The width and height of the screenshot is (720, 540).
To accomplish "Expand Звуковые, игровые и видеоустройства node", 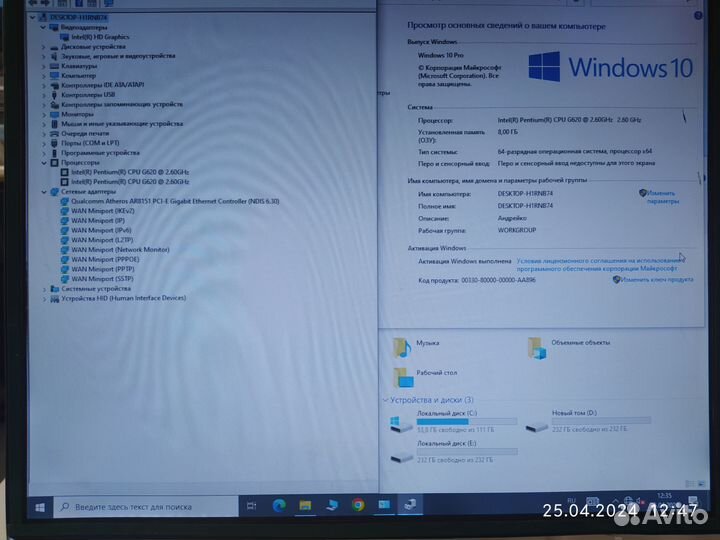I will (44, 56).
